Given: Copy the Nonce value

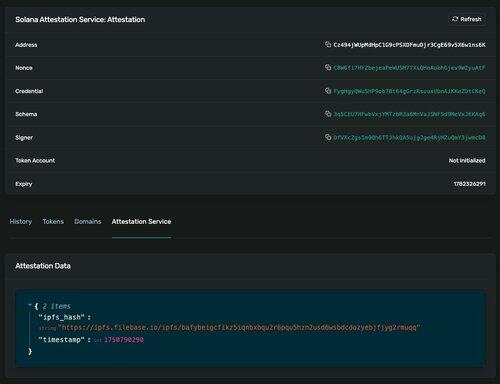Looking at the screenshot, I should click(328, 67).
